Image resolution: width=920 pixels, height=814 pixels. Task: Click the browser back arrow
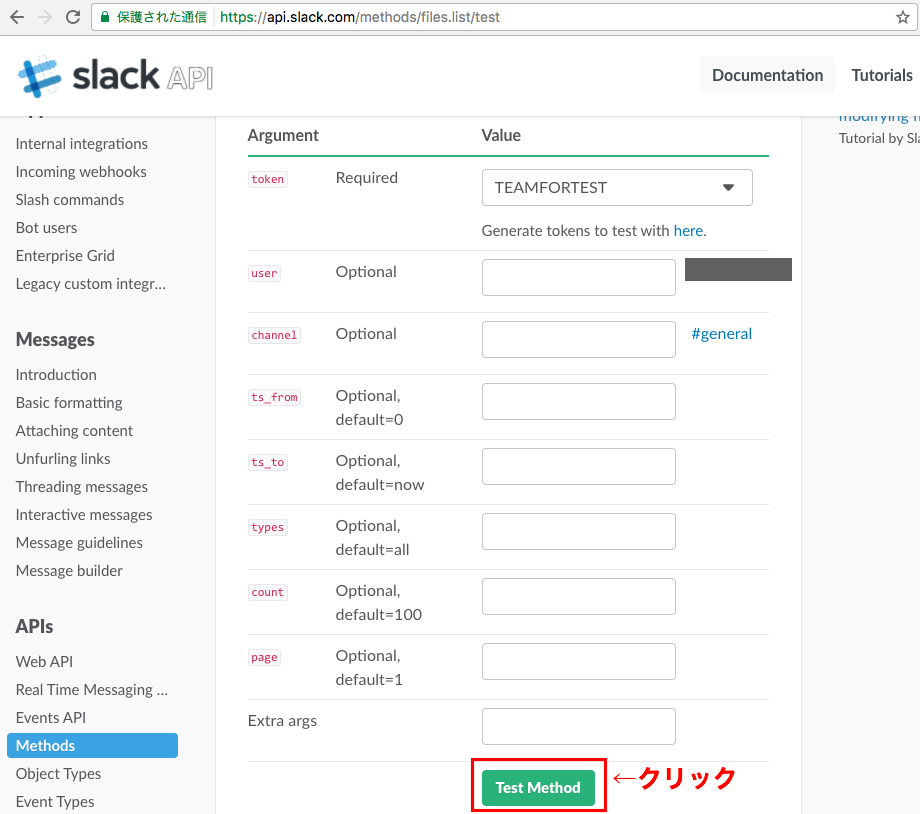[x=17, y=17]
